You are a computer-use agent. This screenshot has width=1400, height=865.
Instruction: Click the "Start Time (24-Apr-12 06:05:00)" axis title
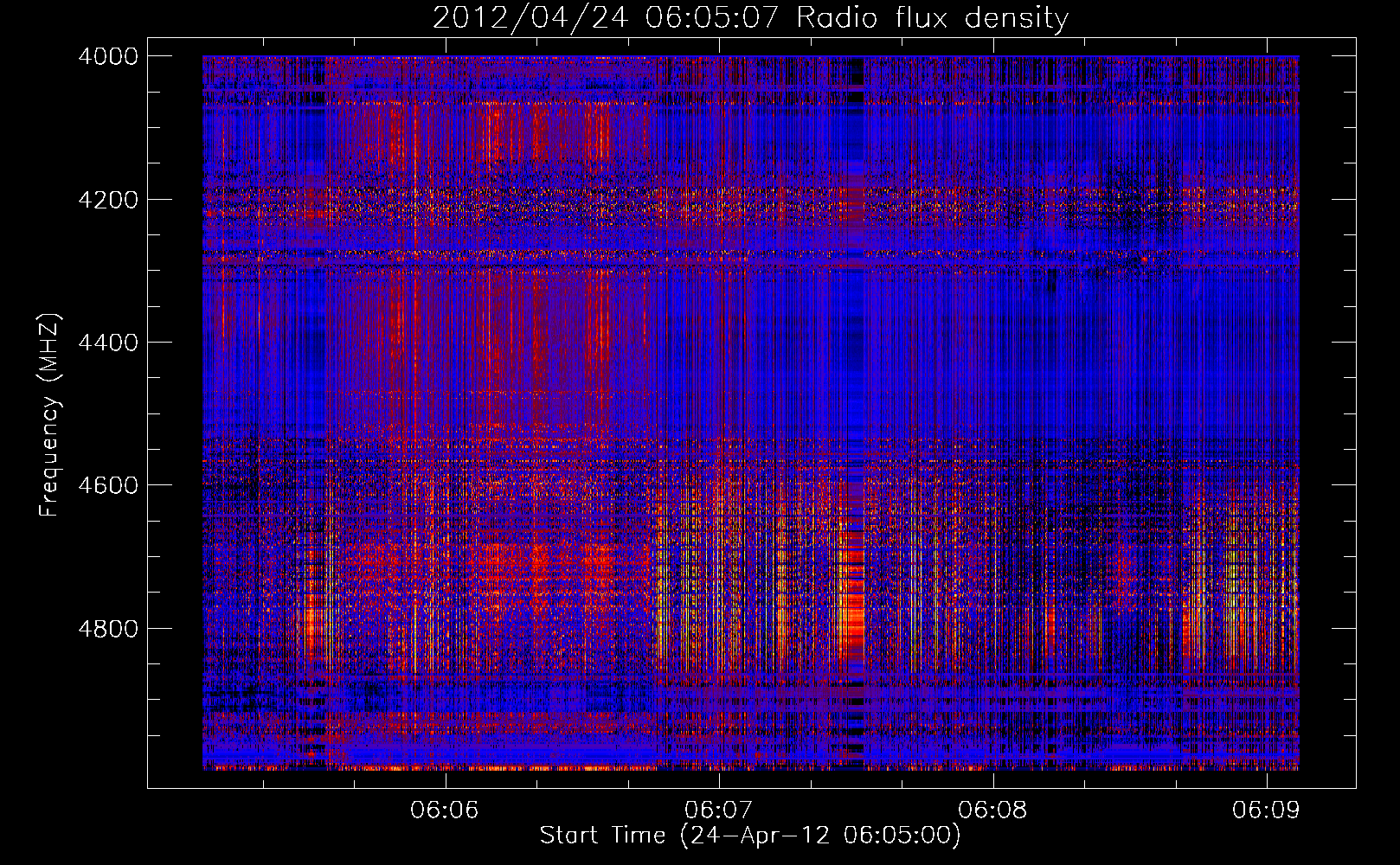(750, 836)
